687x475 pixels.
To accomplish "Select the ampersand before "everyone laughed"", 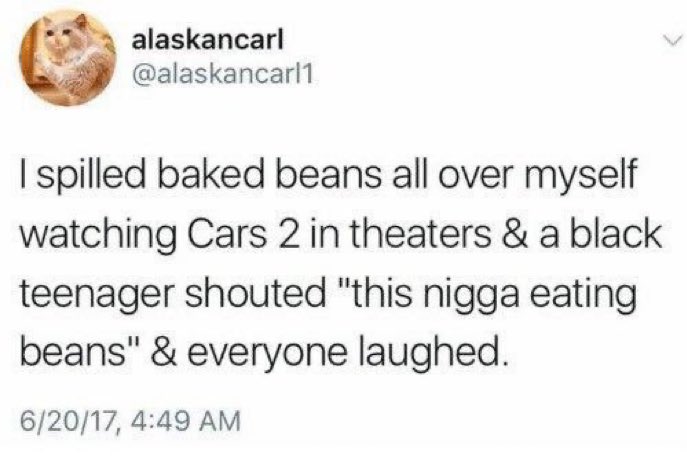I will [x=164, y=351].
